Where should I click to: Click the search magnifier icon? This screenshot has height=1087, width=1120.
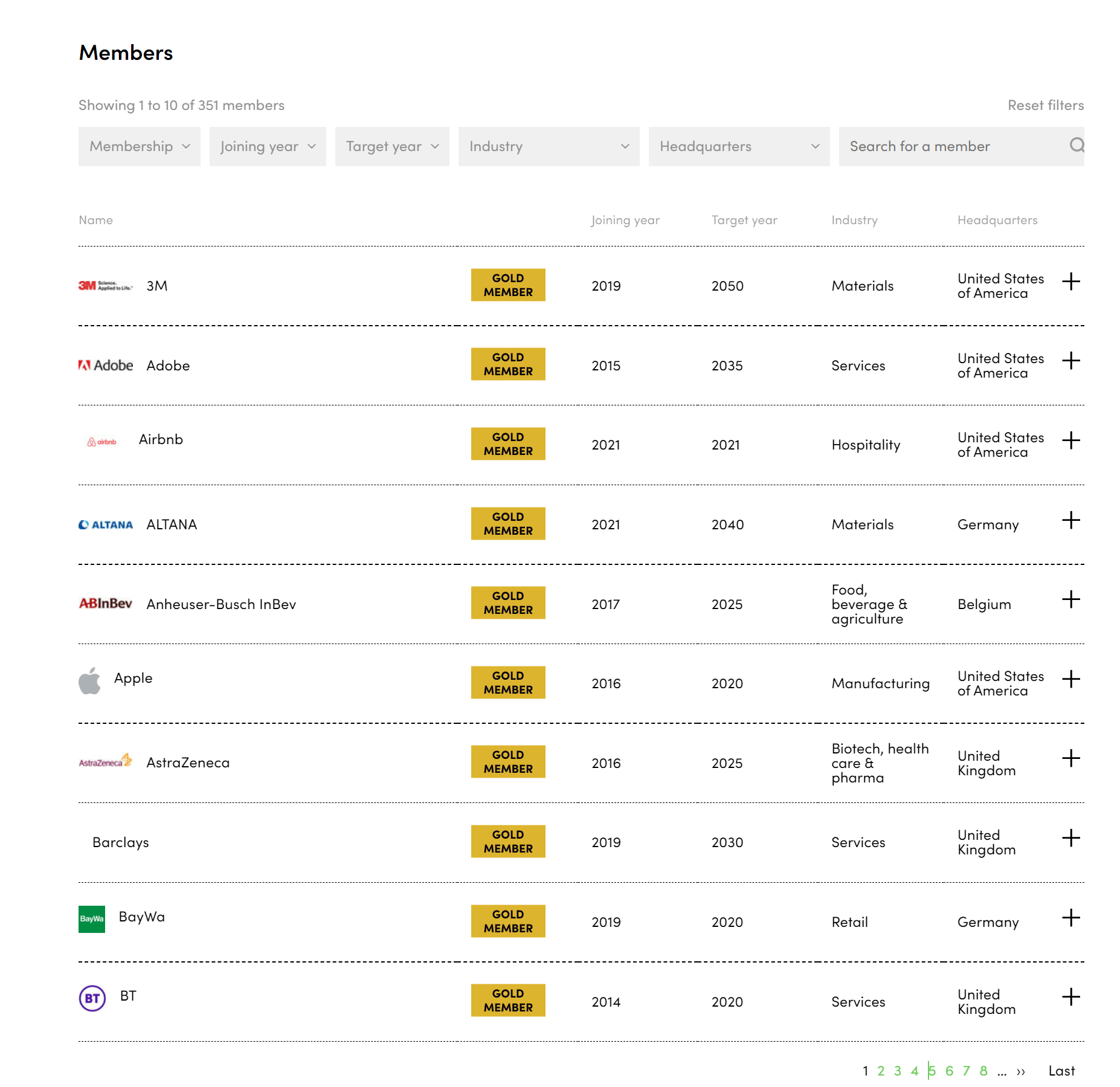click(x=1076, y=146)
